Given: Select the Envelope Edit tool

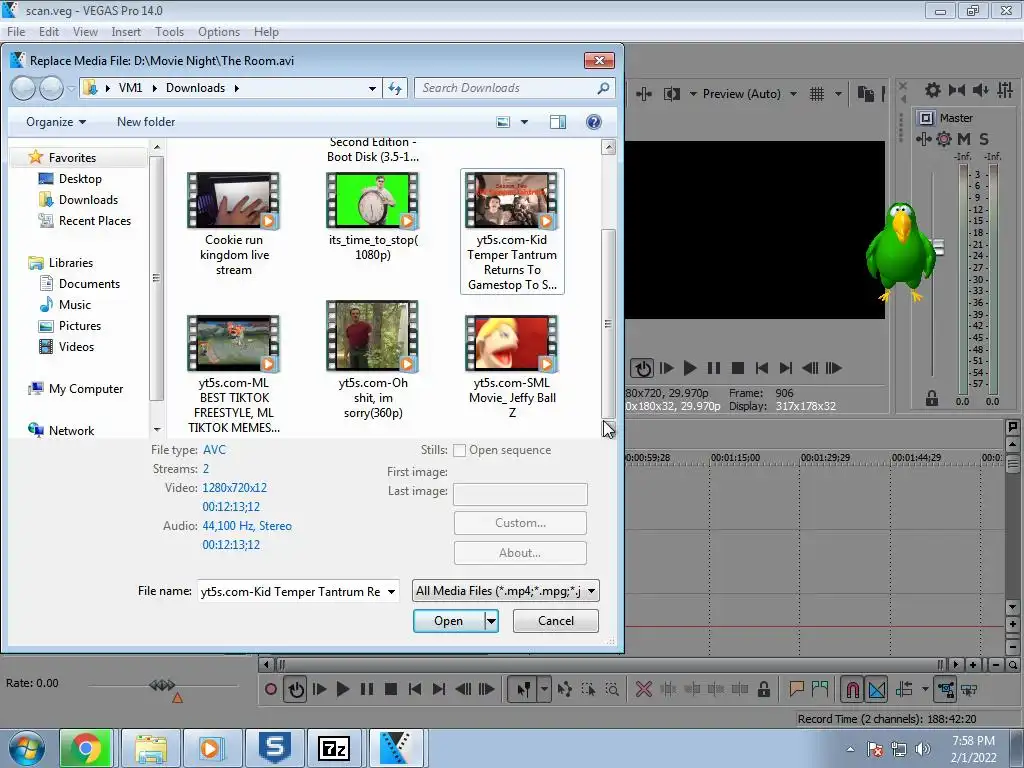Looking at the screenshot, I should tap(565, 689).
